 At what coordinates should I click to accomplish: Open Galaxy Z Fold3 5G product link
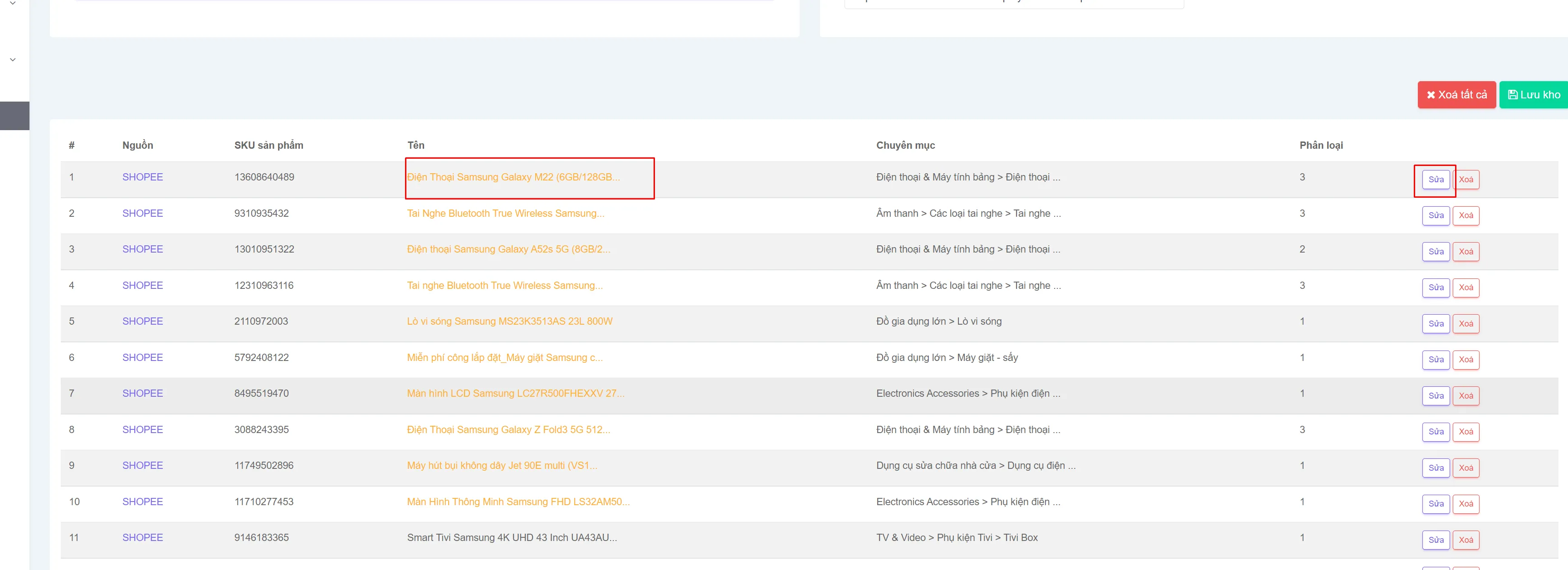coord(508,429)
